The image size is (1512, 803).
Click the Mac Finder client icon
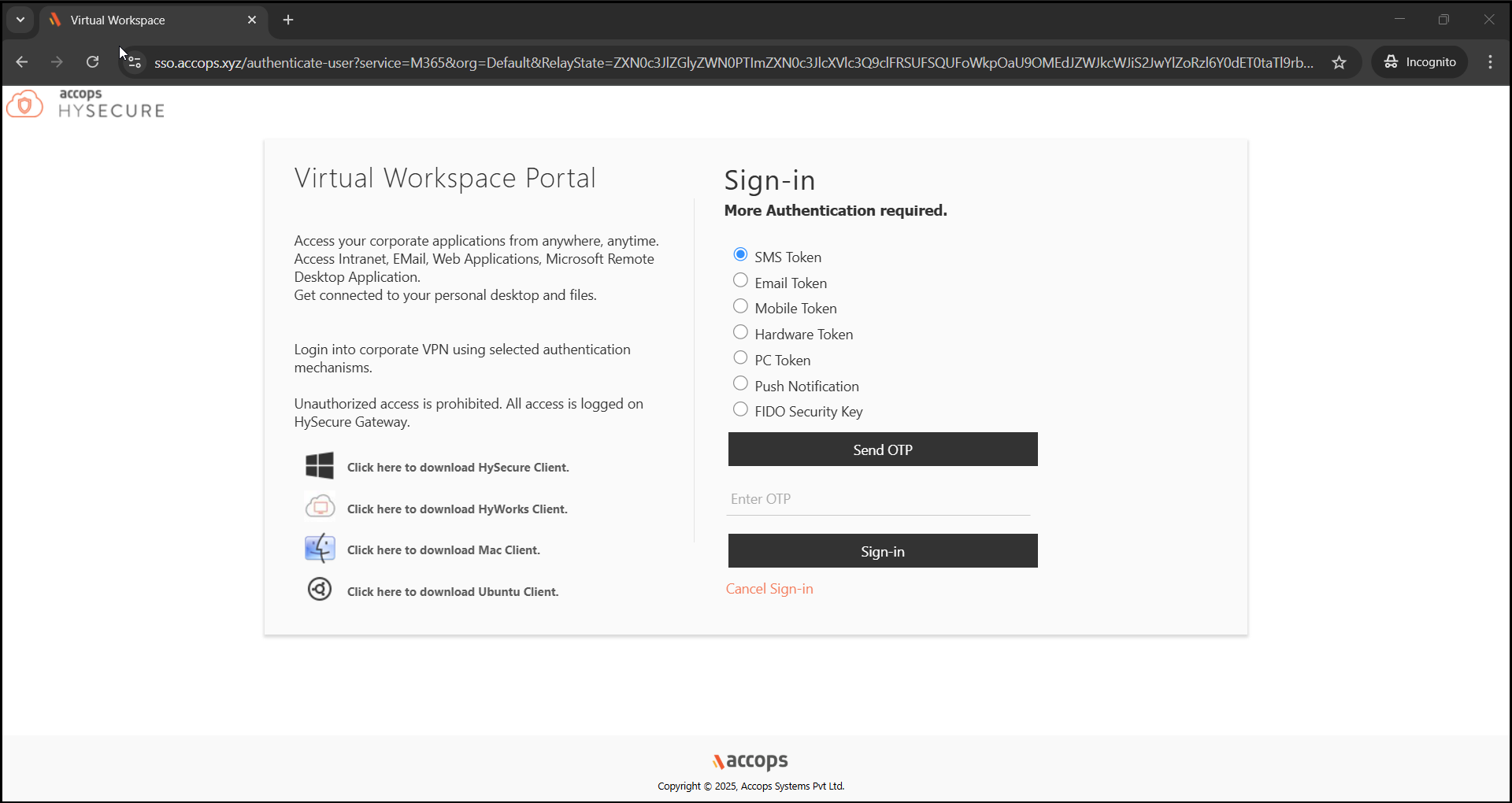(x=320, y=549)
